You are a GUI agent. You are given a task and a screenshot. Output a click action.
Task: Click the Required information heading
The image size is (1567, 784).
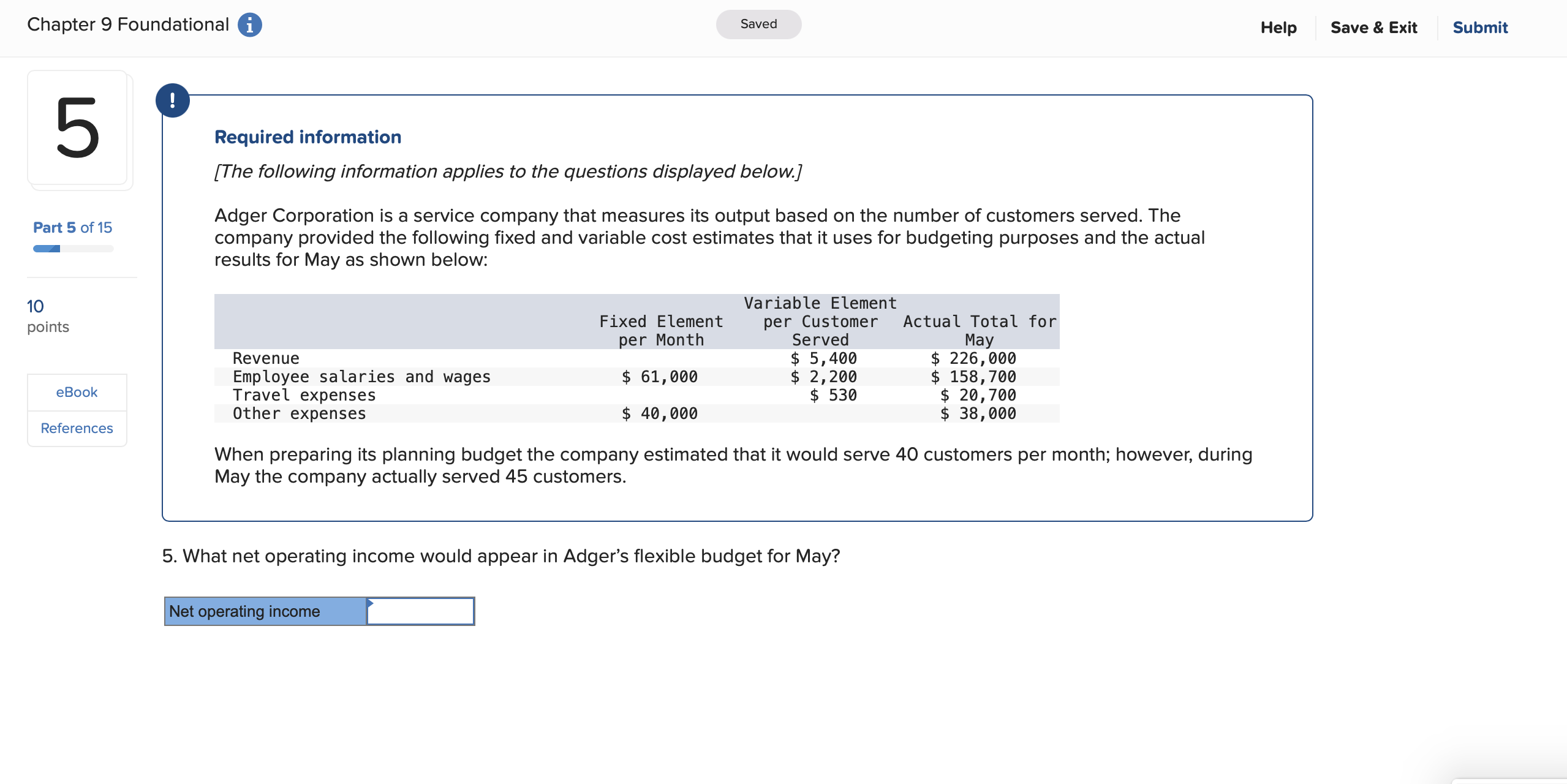tap(307, 137)
